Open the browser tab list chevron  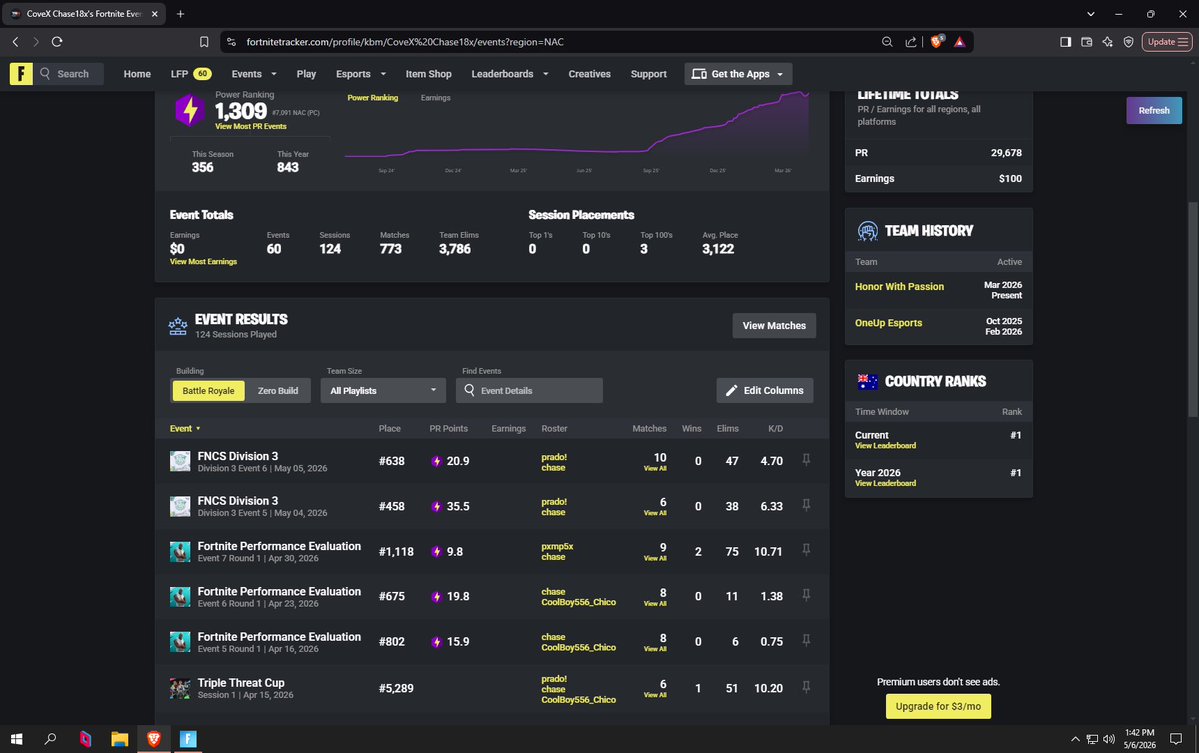point(1090,14)
